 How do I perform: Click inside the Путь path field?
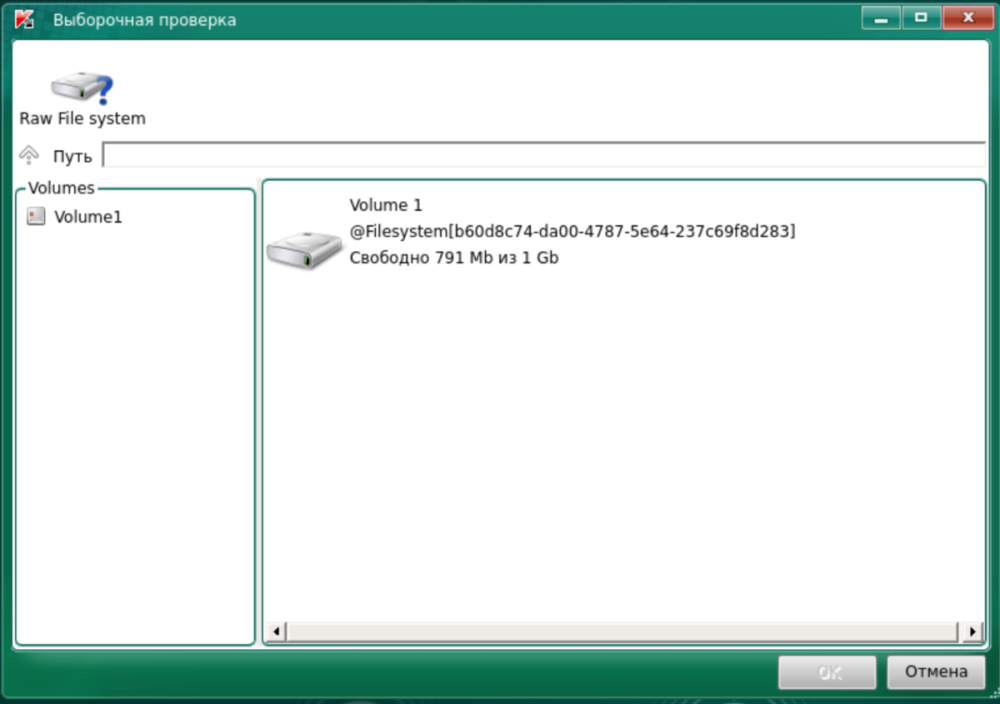click(x=544, y=155)
